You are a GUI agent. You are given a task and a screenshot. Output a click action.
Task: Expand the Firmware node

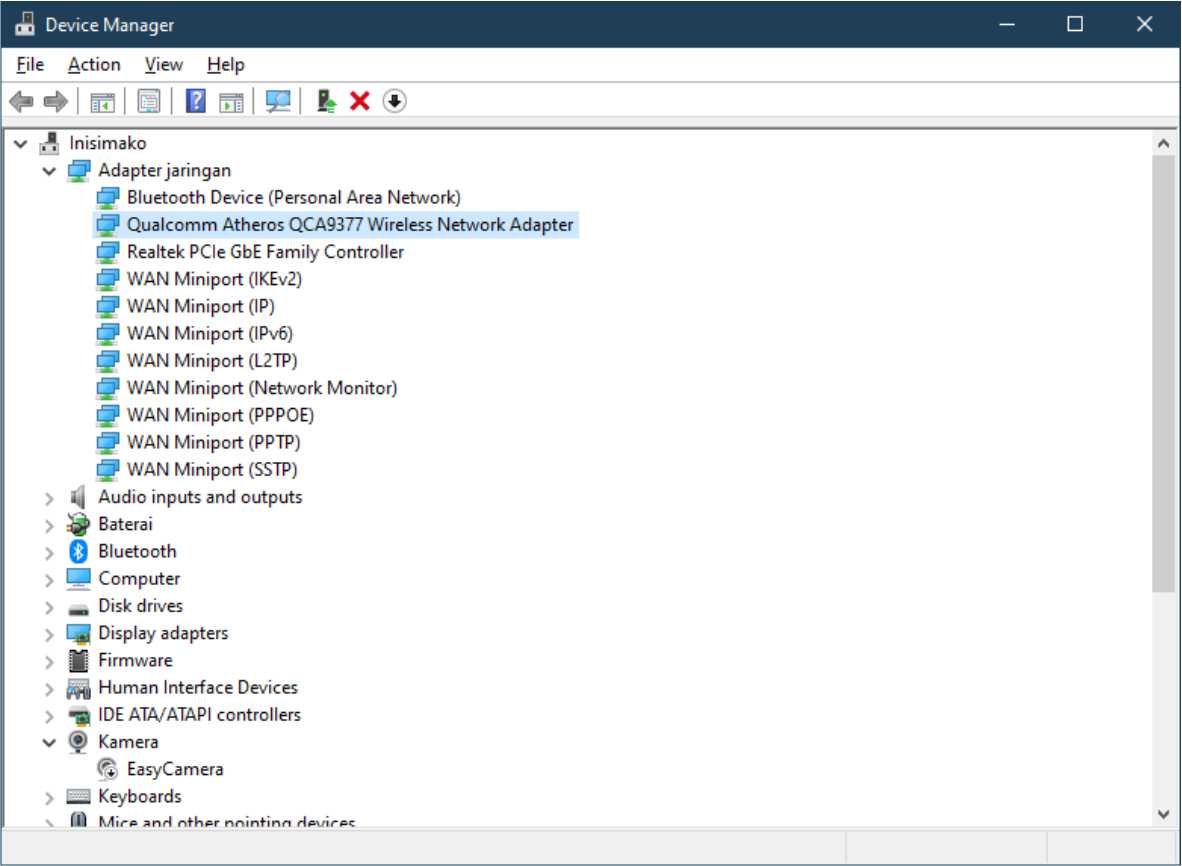[x=50, y=661]
